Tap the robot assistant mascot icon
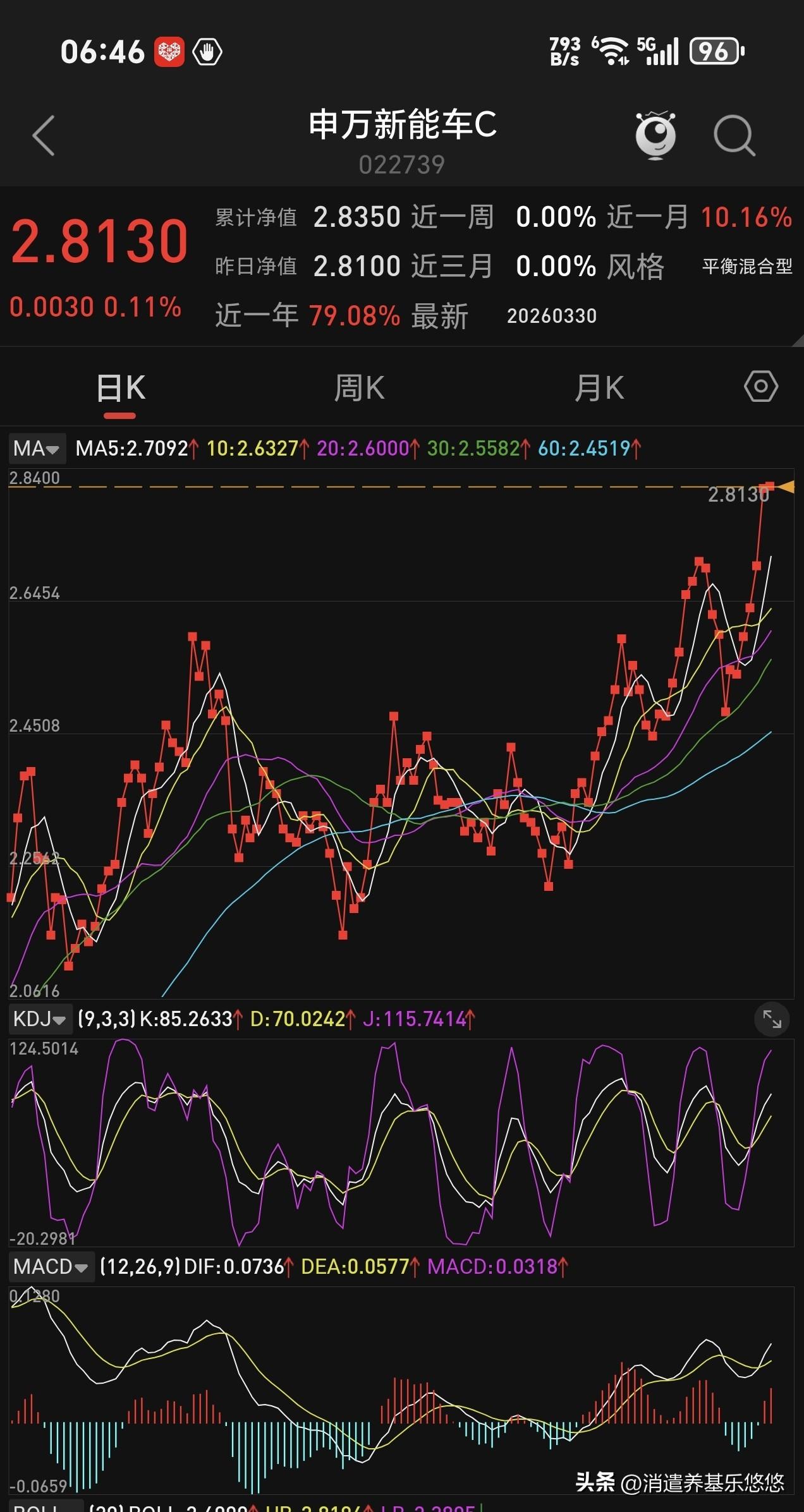This screenshot has height=1512, width=804. click(x=655, y=135)
